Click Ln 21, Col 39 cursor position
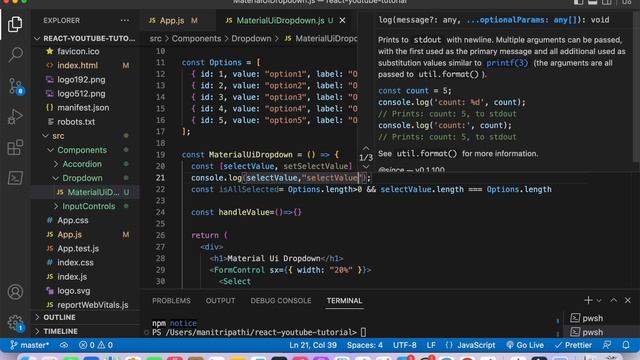 pos(313,345)
